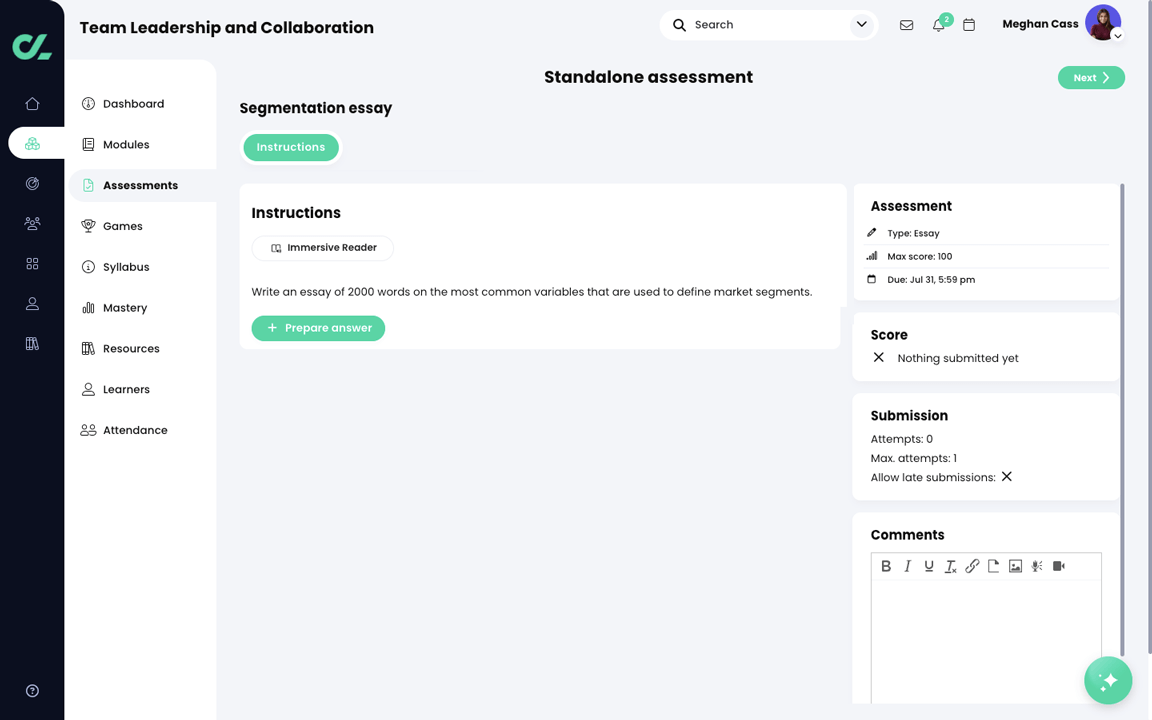The image size is (1152, 720).
Task: Click the help question mark icon
Action: [x=32, y=691]
